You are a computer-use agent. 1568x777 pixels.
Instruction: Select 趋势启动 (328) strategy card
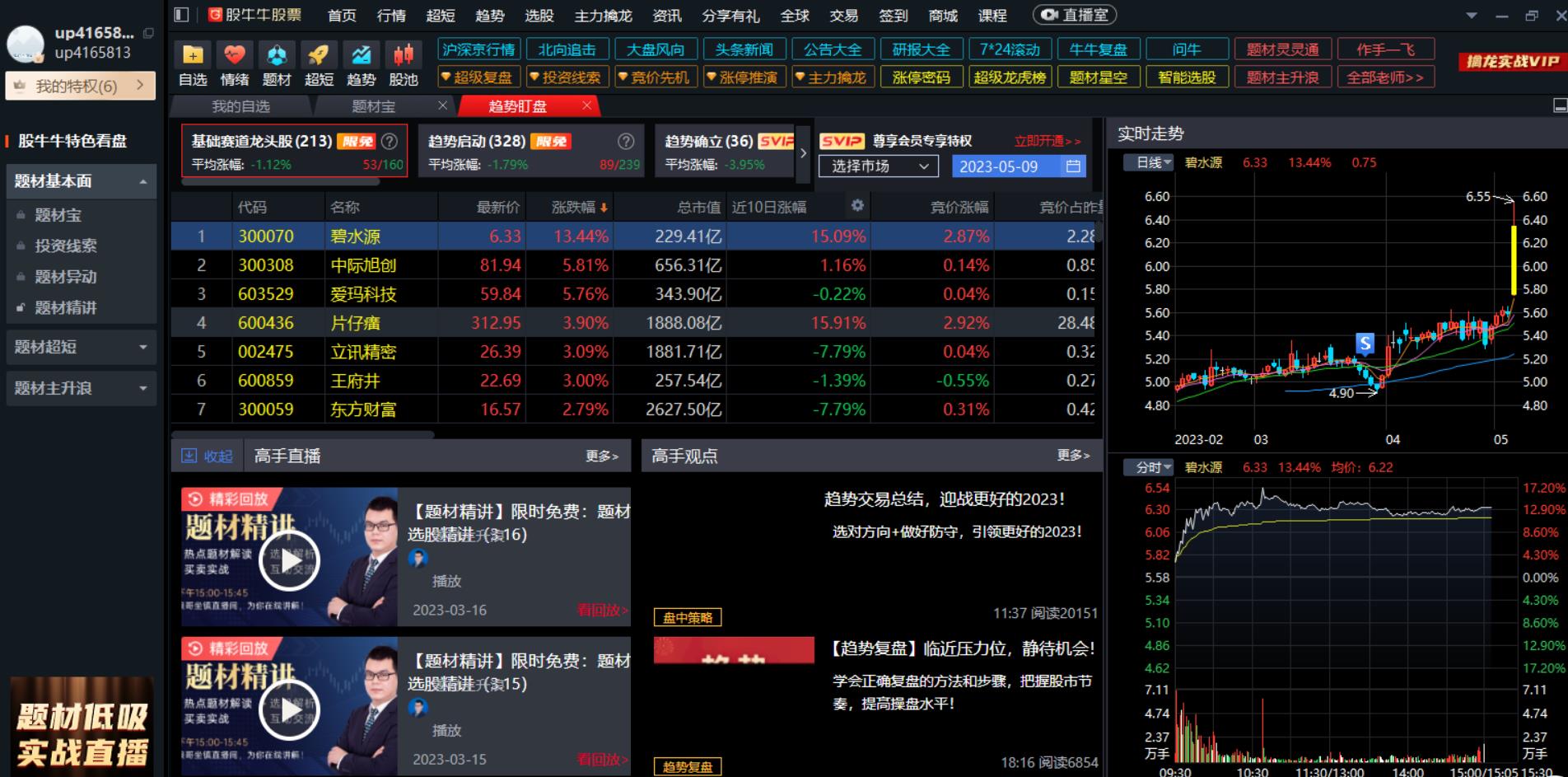point(532,151)
